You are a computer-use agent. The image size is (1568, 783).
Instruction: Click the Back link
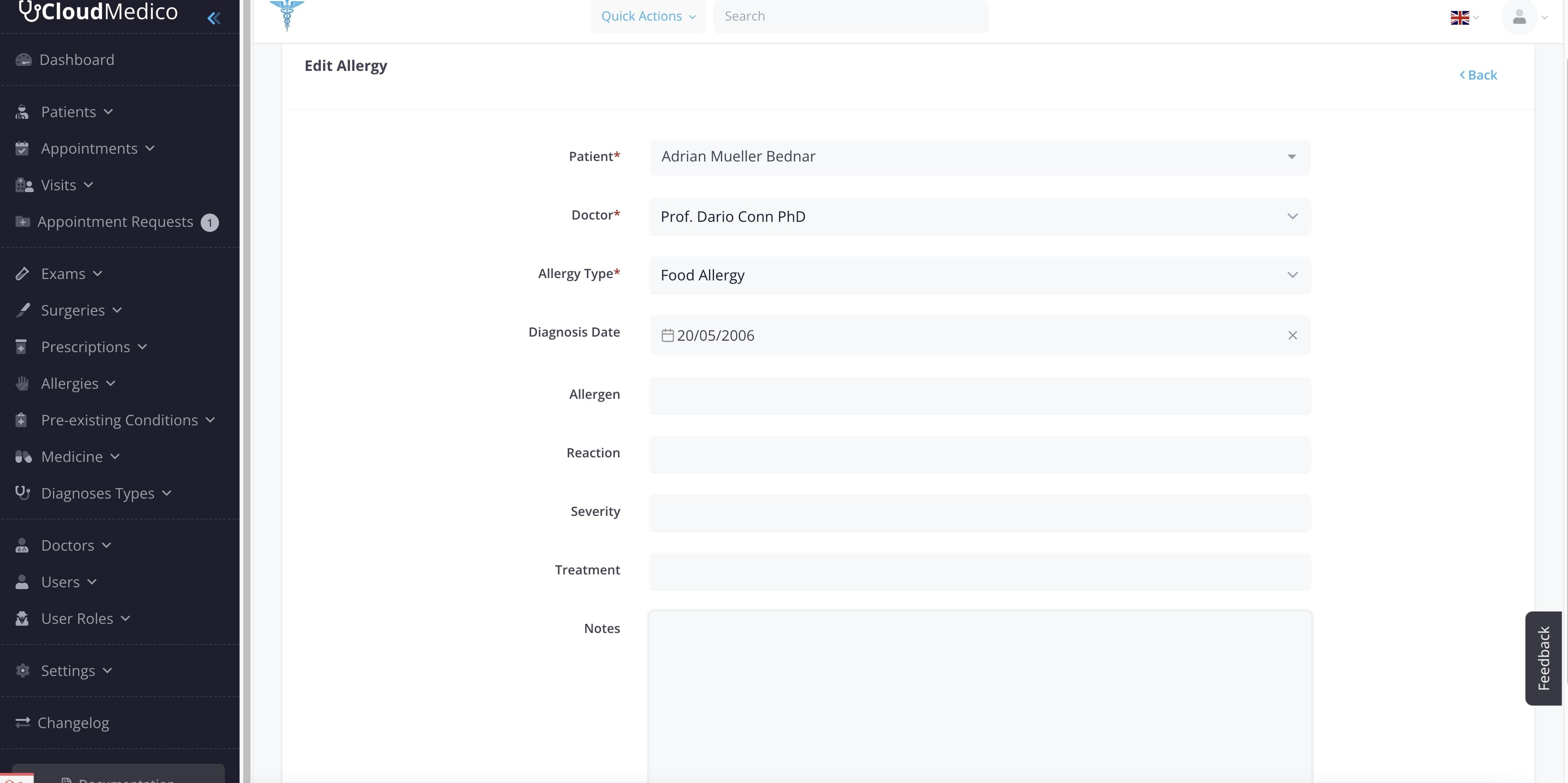[1478, 74]
